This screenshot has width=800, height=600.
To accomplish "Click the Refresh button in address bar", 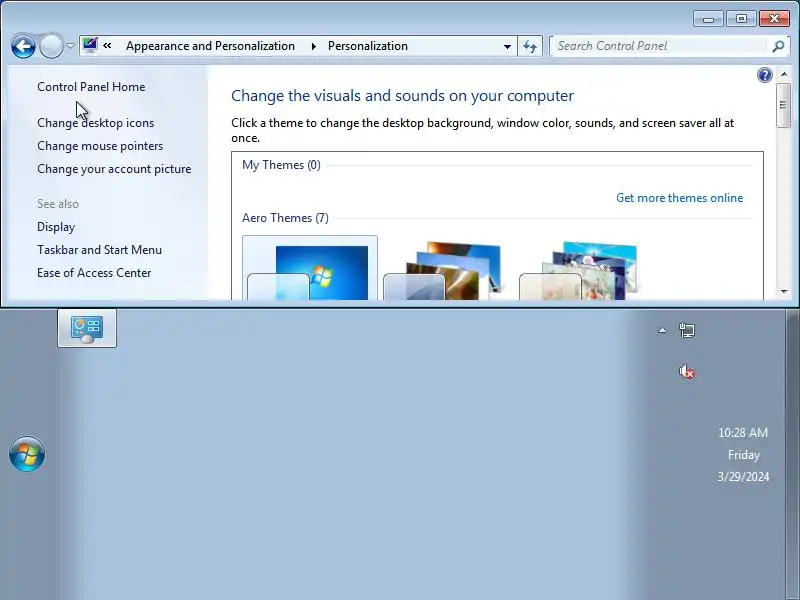I will (x=530, y=46).
